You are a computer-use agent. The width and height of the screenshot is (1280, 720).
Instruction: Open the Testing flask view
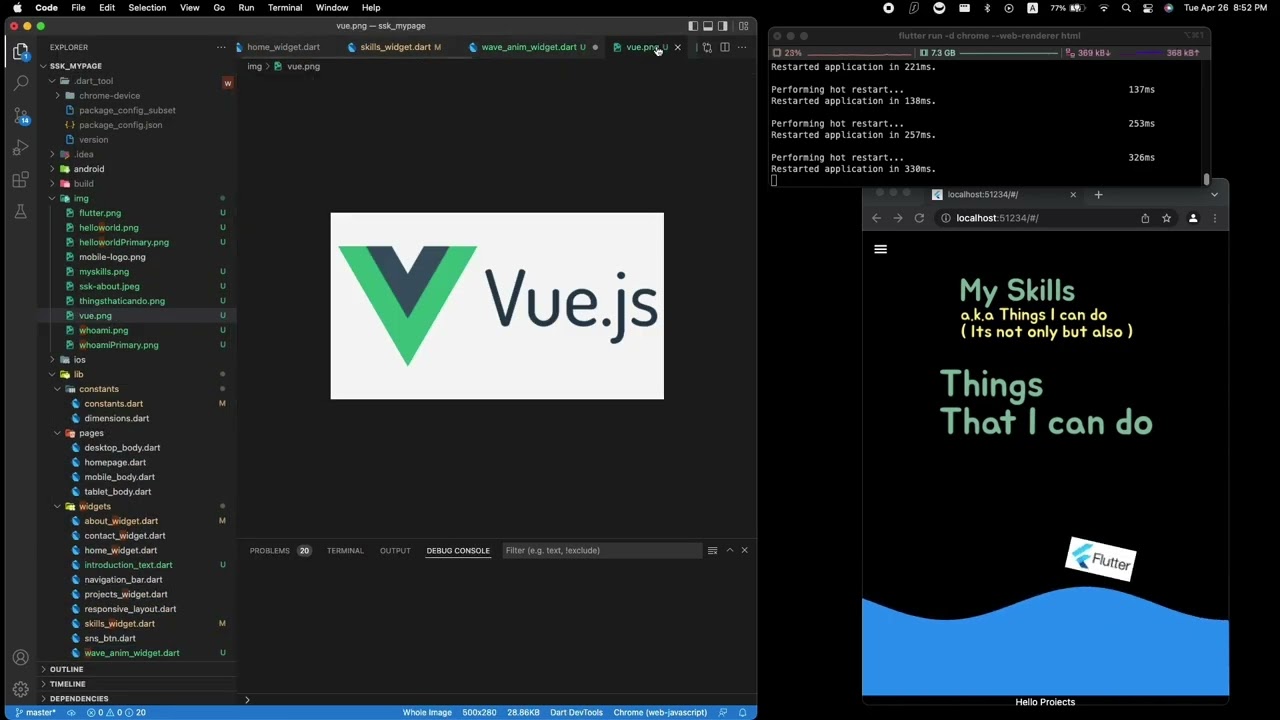(20, 212)
